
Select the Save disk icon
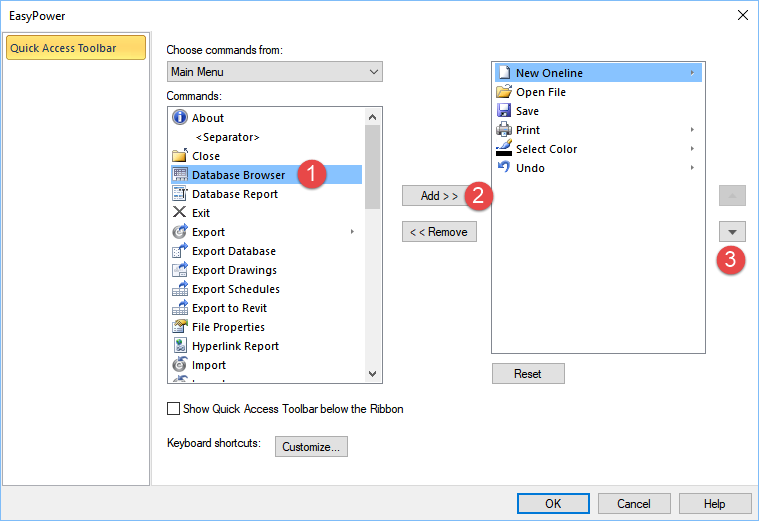[x=504, y=111]
